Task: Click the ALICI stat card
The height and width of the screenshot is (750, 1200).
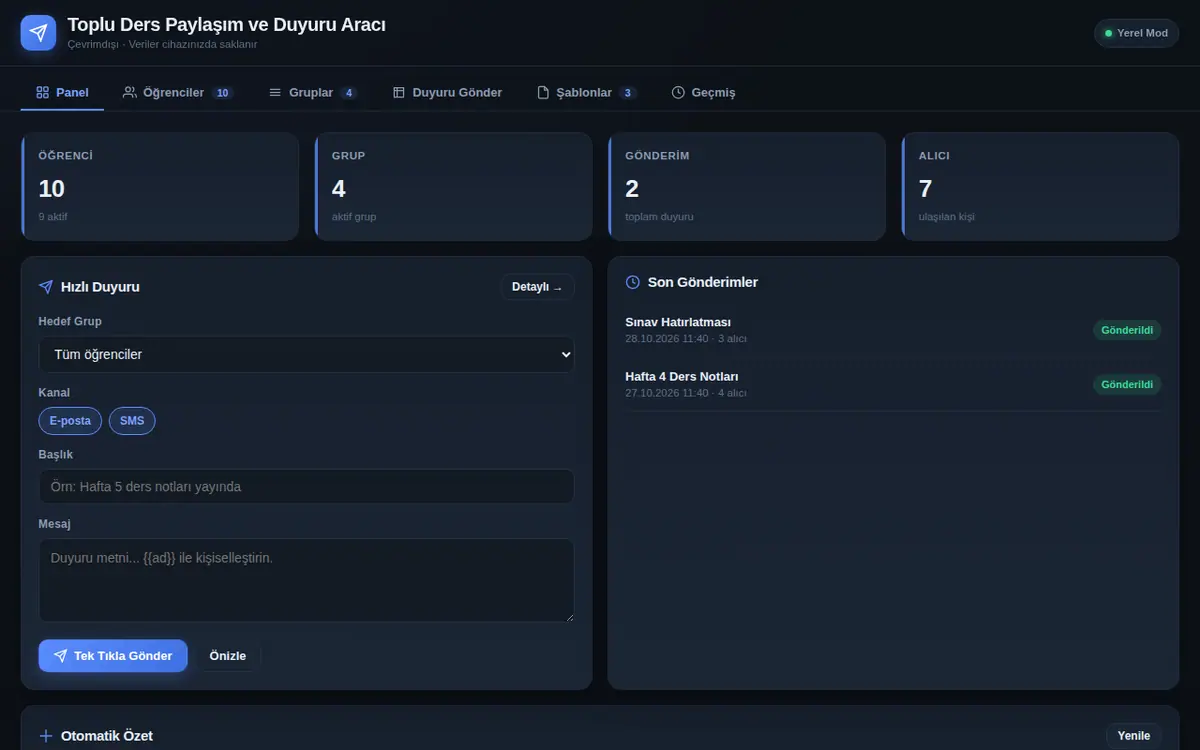Action: (x=1040, y=187)
